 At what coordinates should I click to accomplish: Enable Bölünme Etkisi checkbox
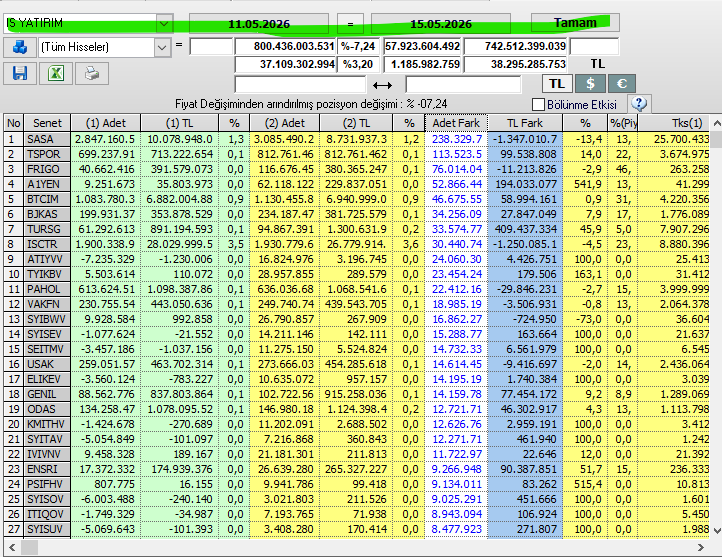538,104
